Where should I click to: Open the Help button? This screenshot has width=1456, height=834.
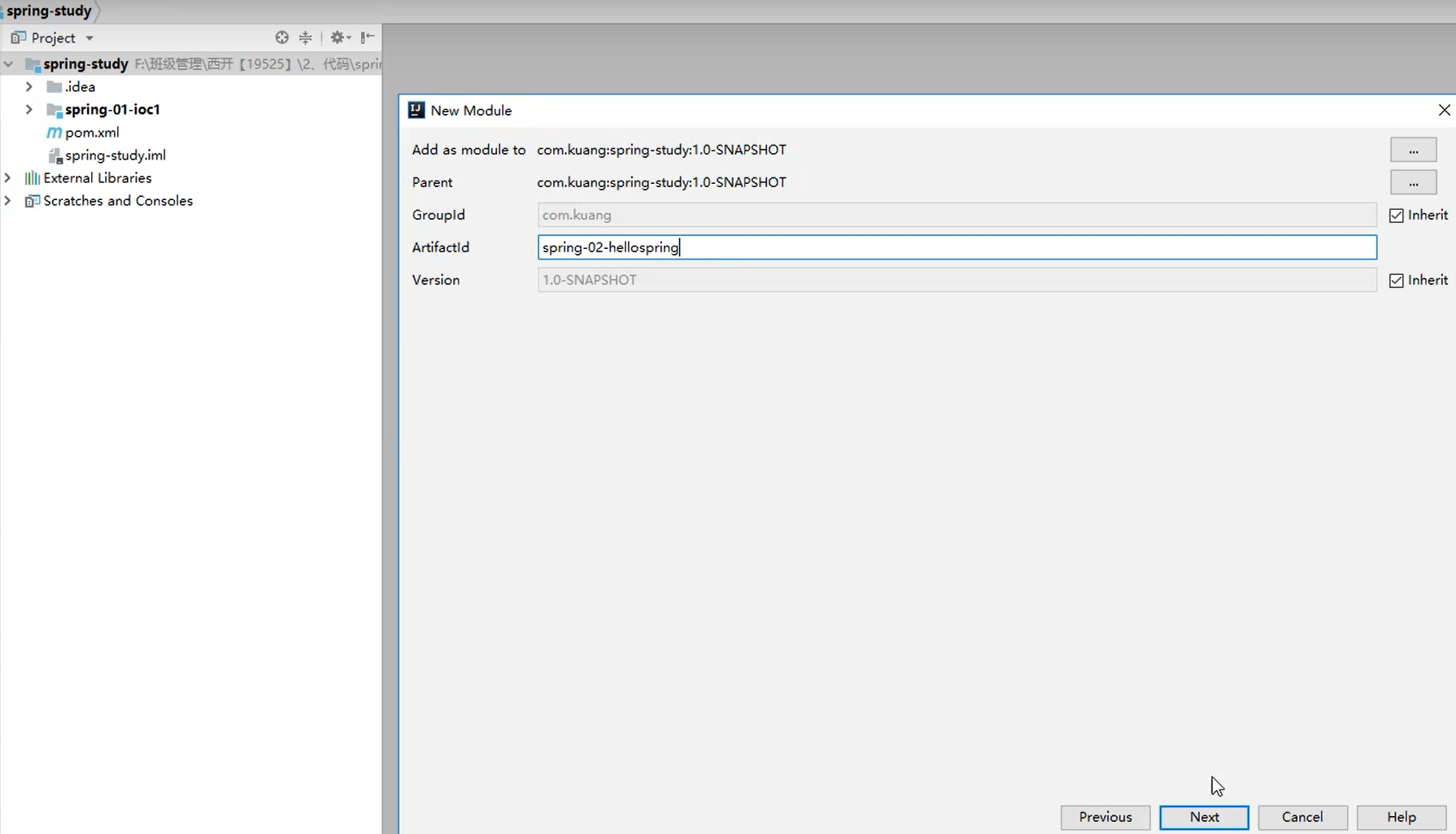[1402, 817]
